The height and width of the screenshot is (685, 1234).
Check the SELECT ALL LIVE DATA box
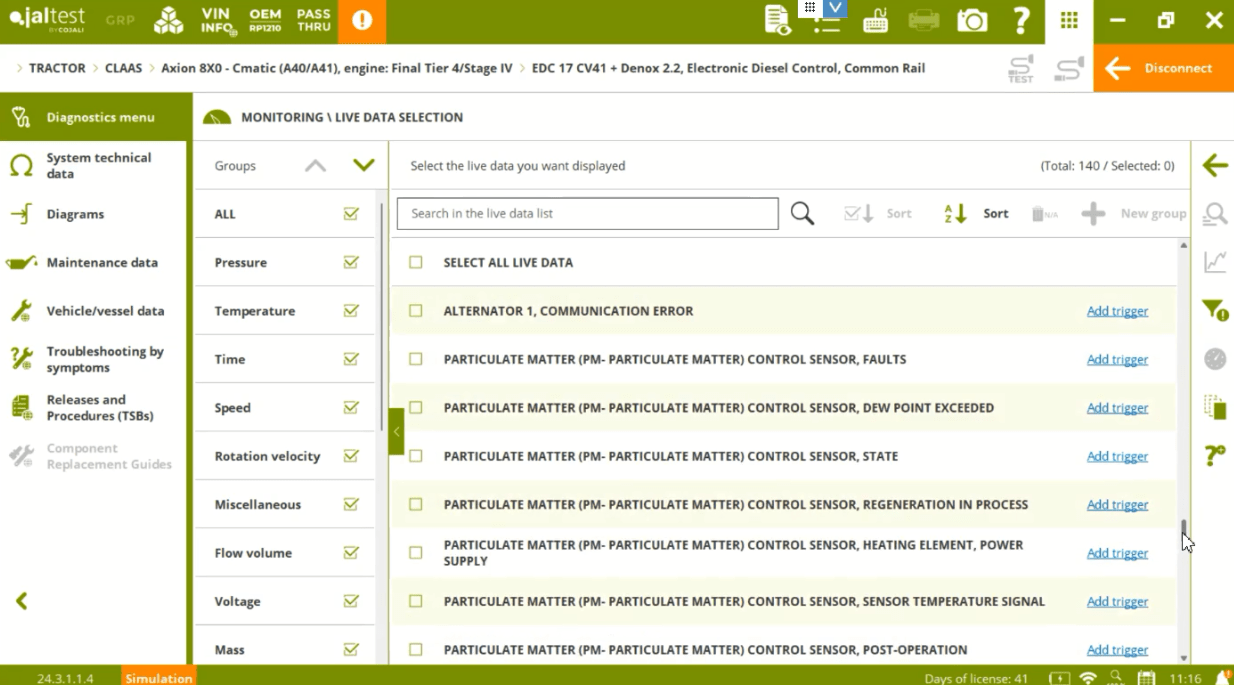point(416,262)
